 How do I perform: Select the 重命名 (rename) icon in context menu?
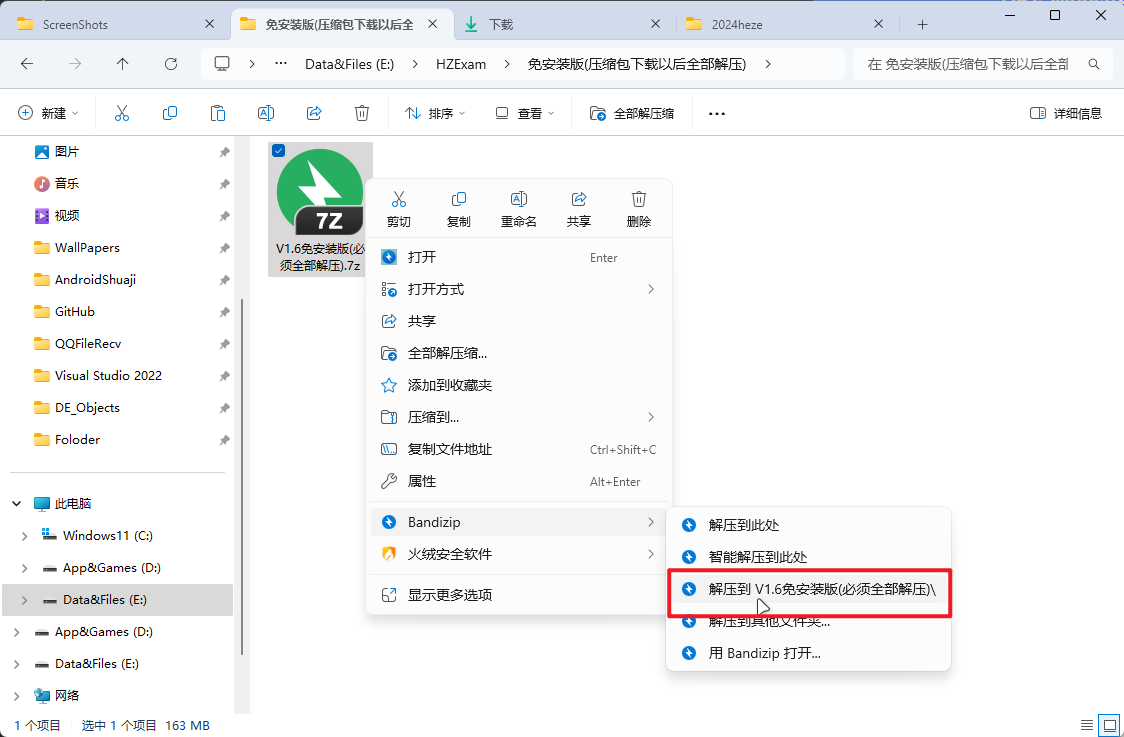click(518, 207)
